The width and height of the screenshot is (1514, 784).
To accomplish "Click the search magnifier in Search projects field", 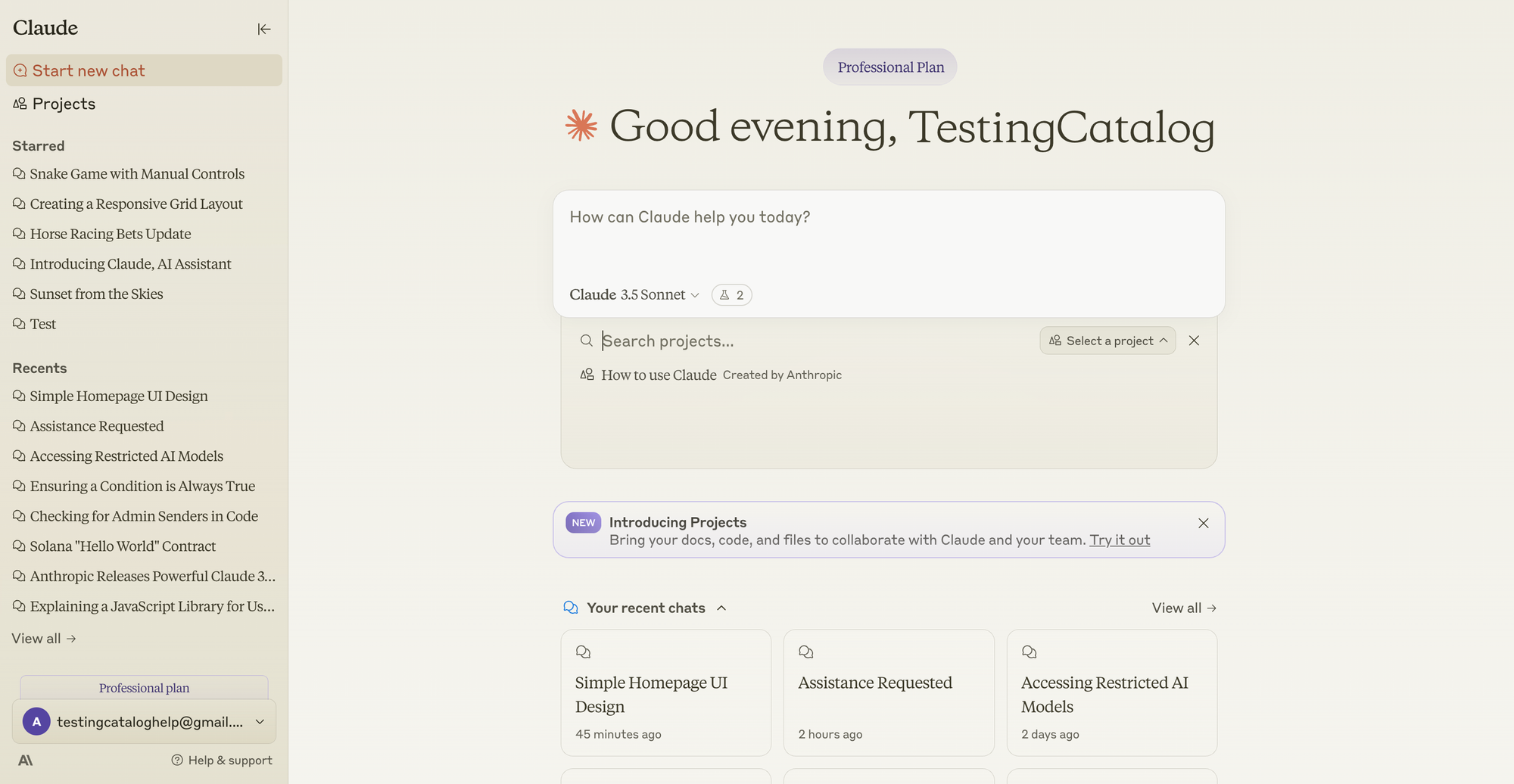I will (587, 341).
